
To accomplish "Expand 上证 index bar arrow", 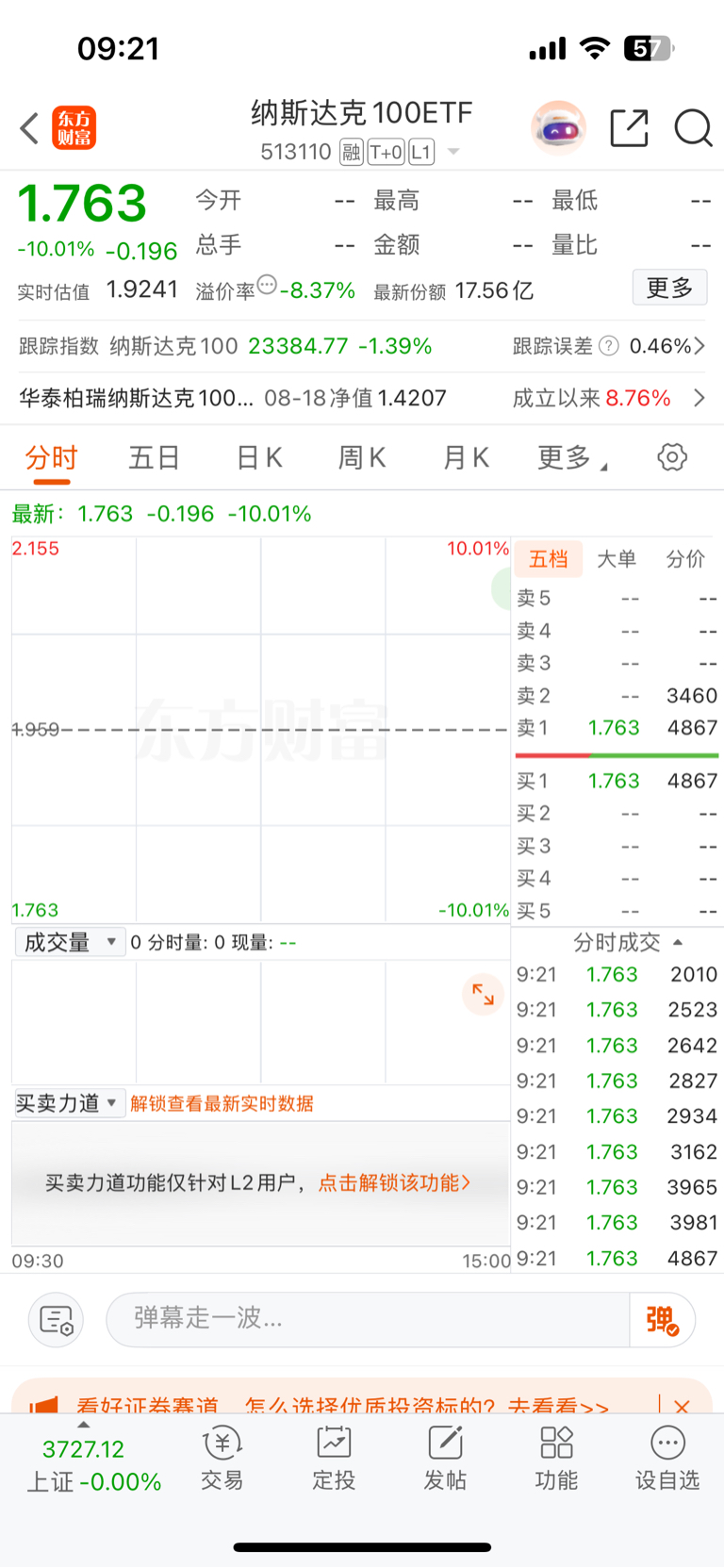I will coord(84,1425).
